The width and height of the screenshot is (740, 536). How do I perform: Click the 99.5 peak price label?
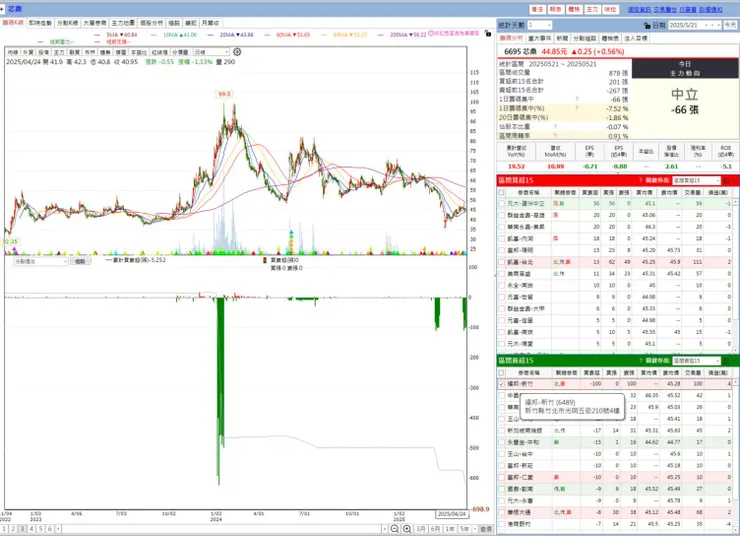224,94
